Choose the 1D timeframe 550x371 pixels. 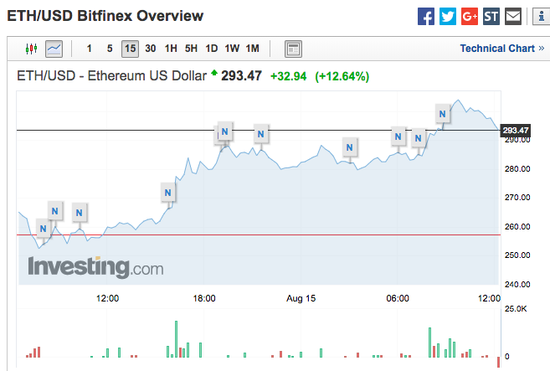coord(212,48)
